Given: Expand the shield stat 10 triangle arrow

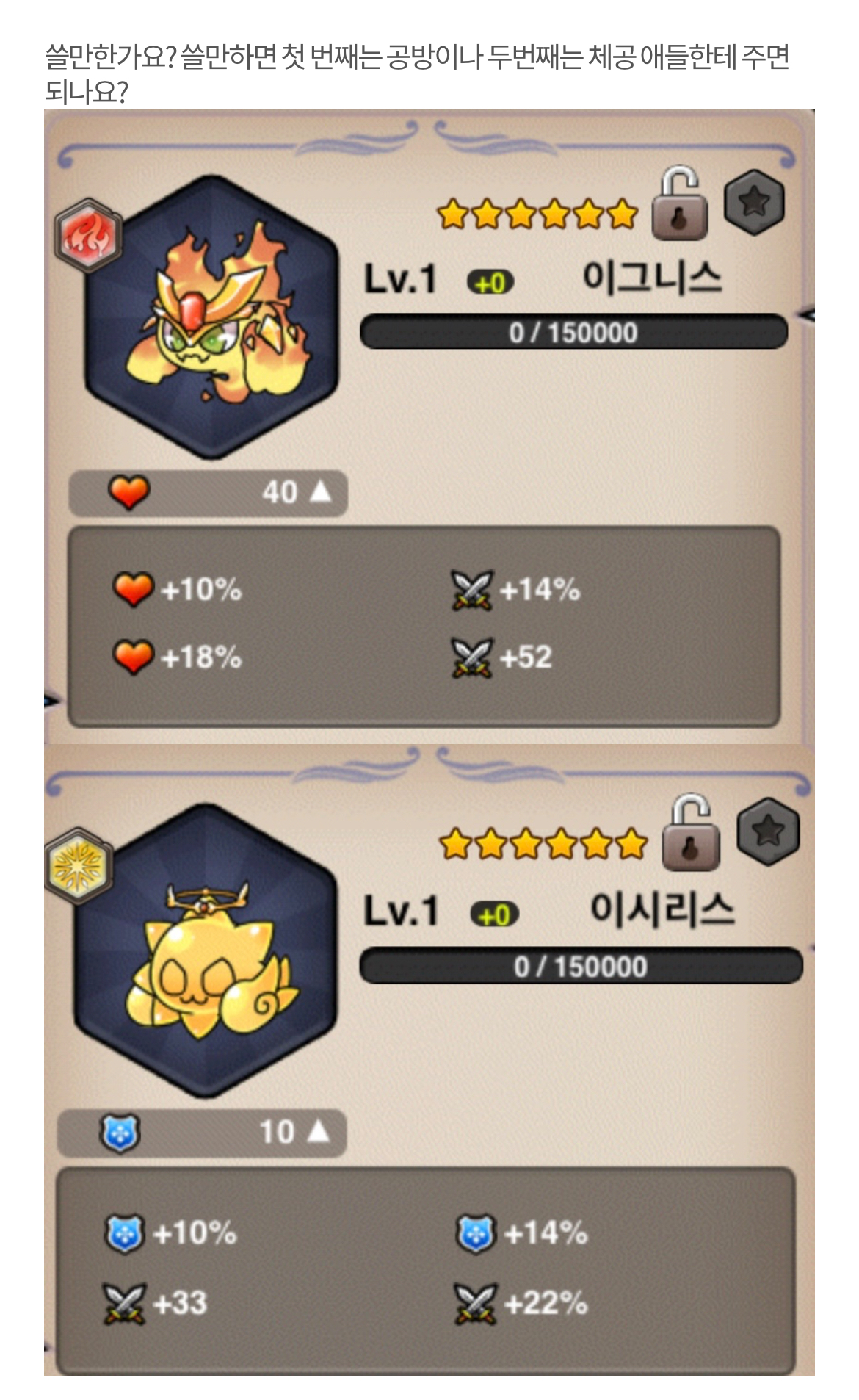Looking at the screenshot, I should point(317,1131).
